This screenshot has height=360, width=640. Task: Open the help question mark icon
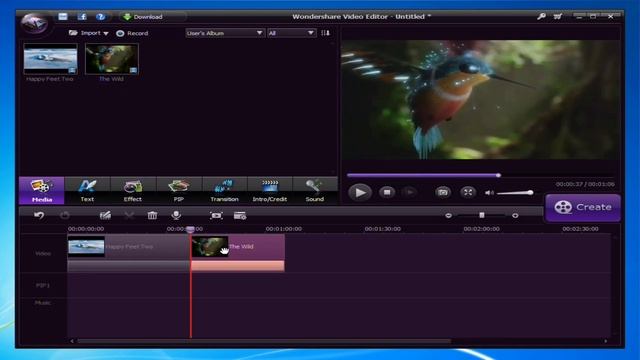100,16
